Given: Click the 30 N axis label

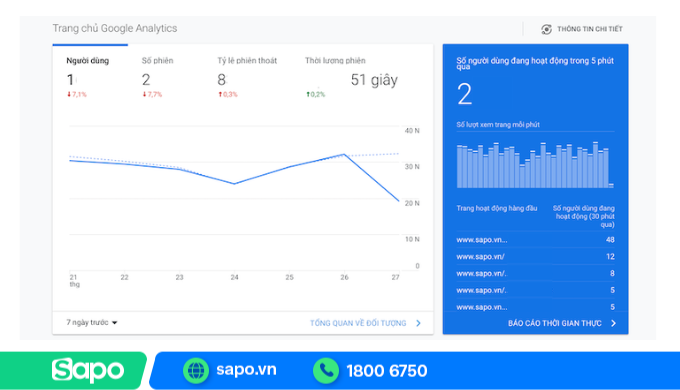Looking at the screenshot, I should click(x=412, y=167).
